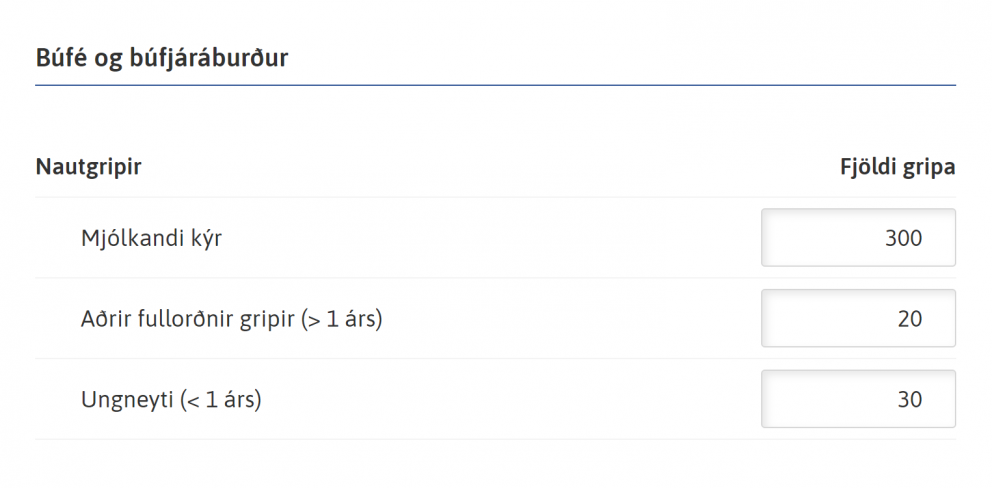Click the value 300 in the field

tap(903, 238)
